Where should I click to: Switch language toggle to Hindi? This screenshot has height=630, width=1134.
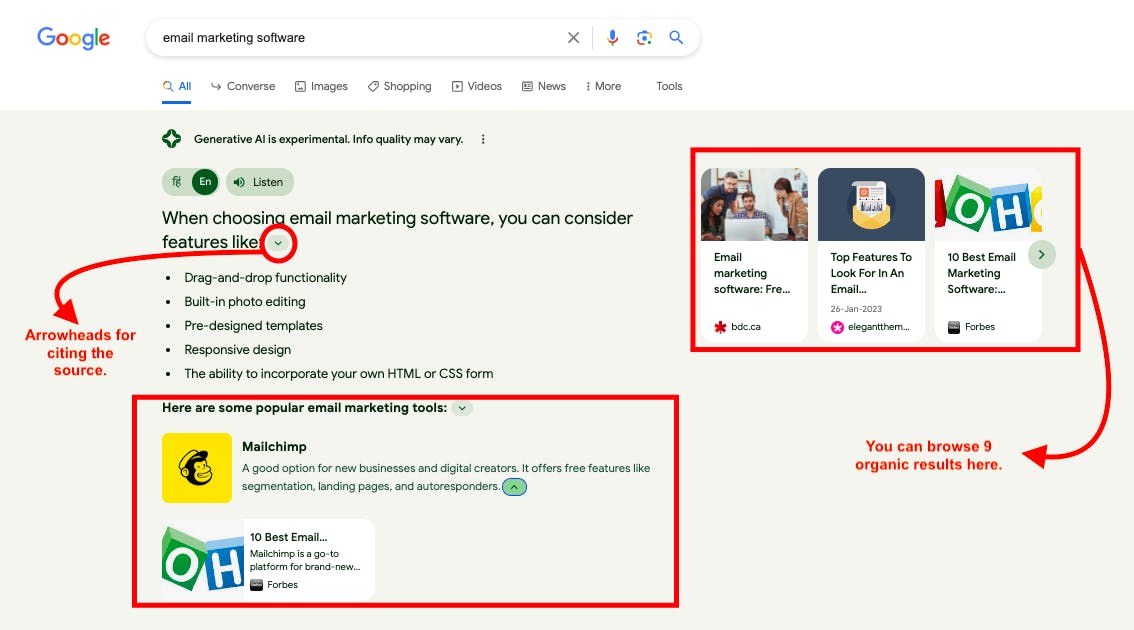[177, 182]
